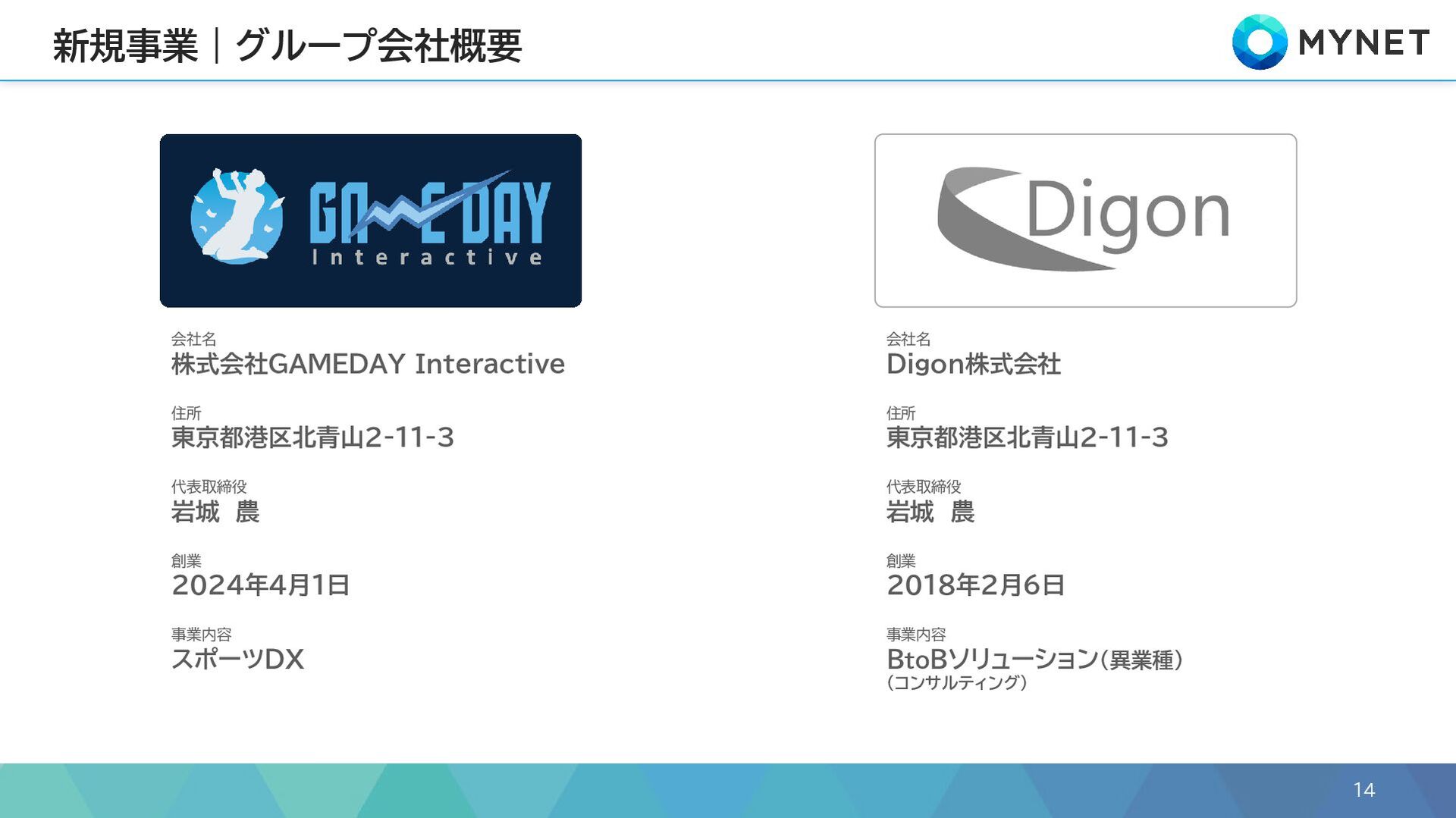This screenshot has width=1456, height=818.
Task: Click the 会社名 label above Digon
Action: [908, 339]
